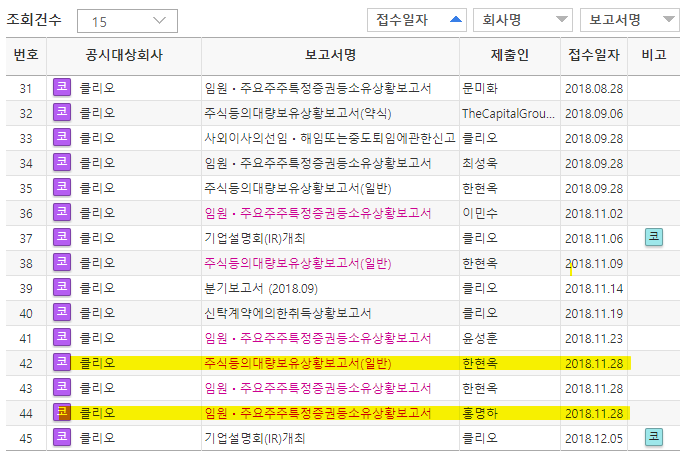Open highlighted row 42 주식등의대량보유상황보고서(일반)
Image resolution: width=680 pixels, height=459 pixels.
(298, 363)
